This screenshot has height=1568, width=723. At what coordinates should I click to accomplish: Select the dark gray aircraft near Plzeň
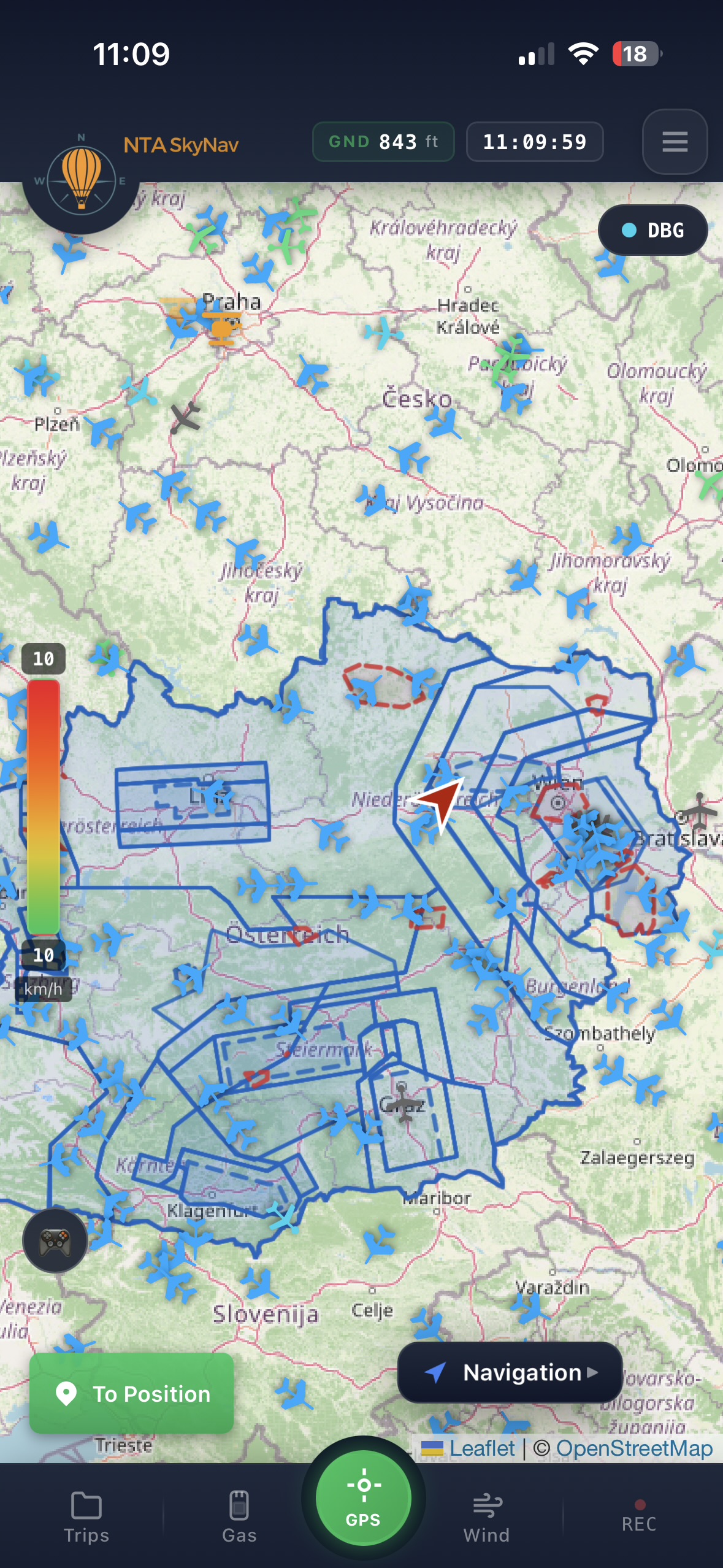pyautogui.click(x=185, y=418)
